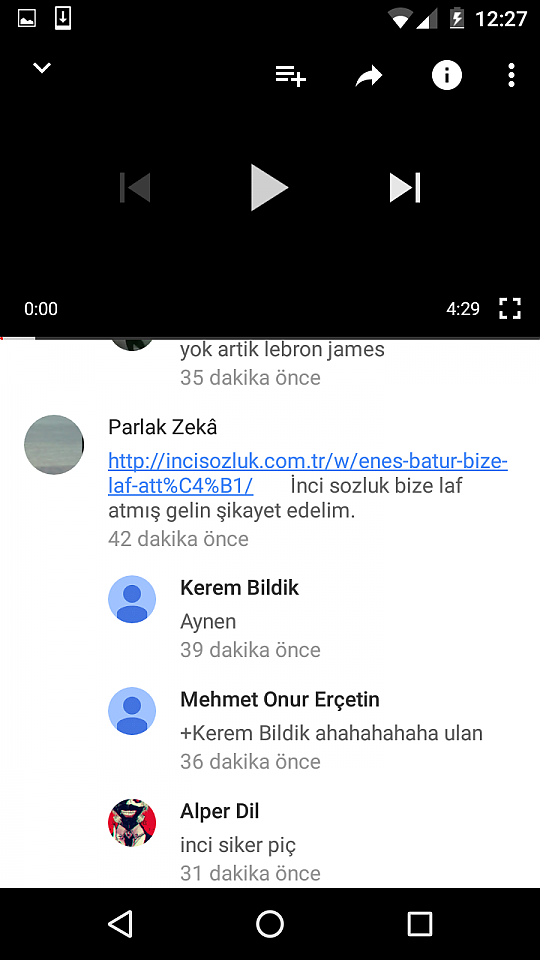Share the video using the arrow icon
This screenshot has height=960, width=540.
point(369,76)
